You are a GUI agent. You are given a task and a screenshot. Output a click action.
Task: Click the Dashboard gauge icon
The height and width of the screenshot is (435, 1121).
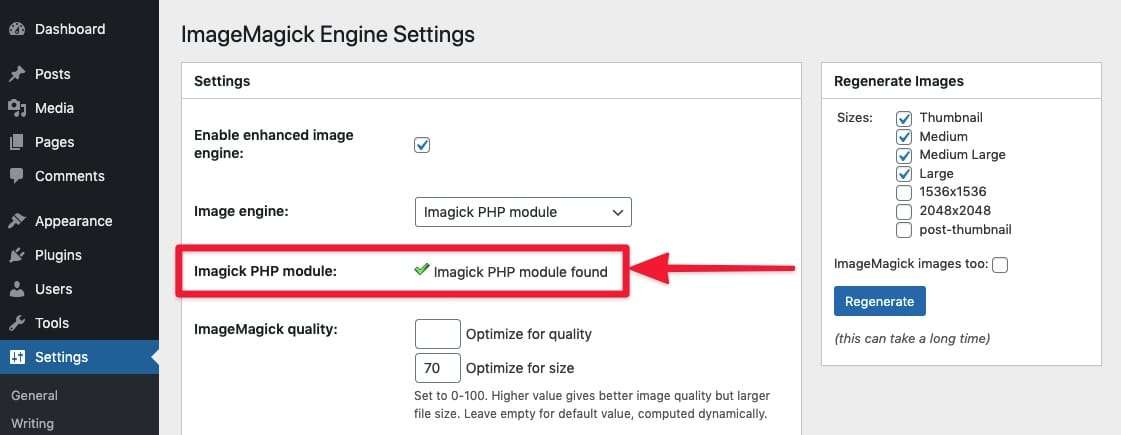pos(17,29)
